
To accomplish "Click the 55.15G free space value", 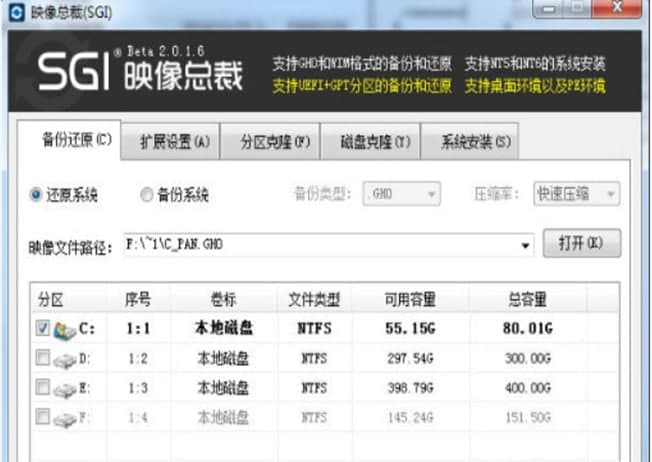I will (x=410, y=329).
